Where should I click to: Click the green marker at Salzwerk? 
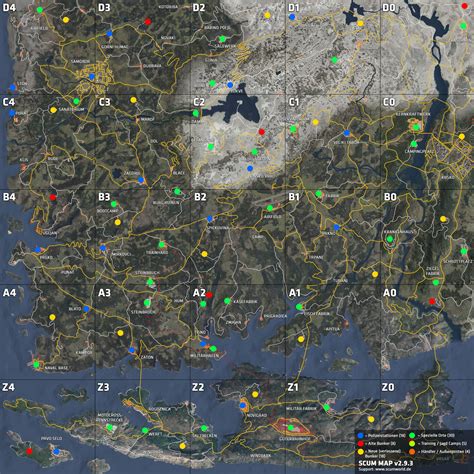click(222, 39)
